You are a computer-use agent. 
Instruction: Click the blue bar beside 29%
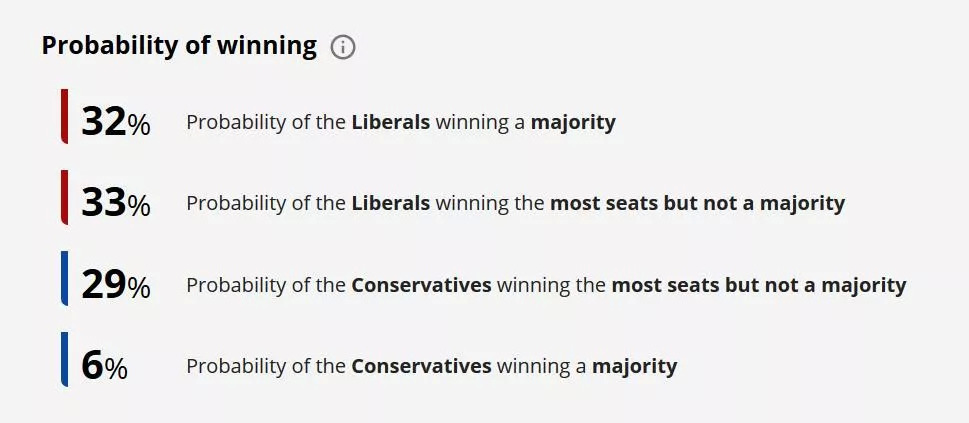[x=64, y=278]
